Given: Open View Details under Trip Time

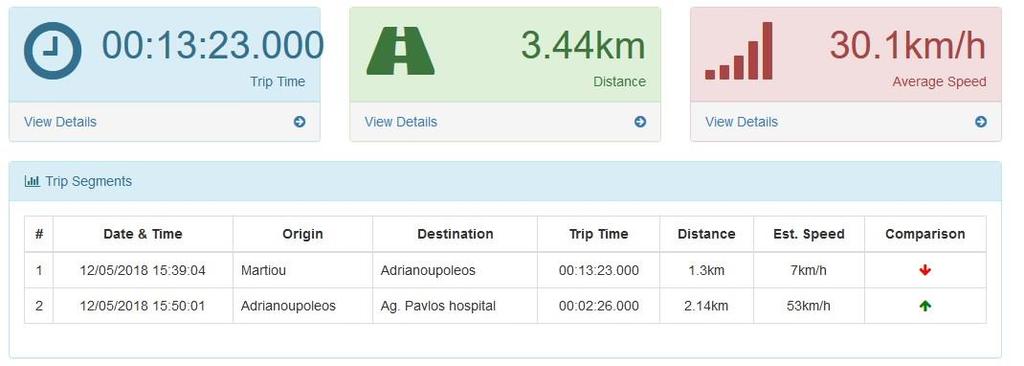Looking at the screenshot, I should point(60,122).
